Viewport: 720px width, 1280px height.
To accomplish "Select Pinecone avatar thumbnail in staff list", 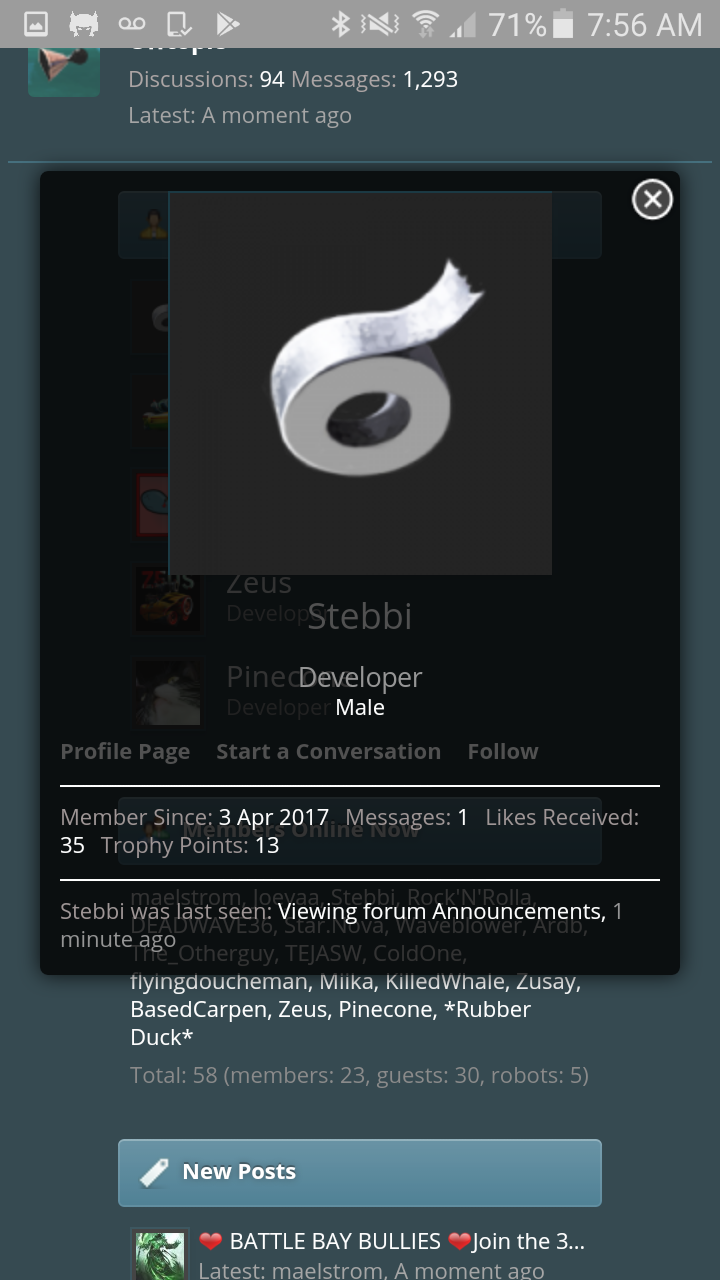I will pos(168,693).
